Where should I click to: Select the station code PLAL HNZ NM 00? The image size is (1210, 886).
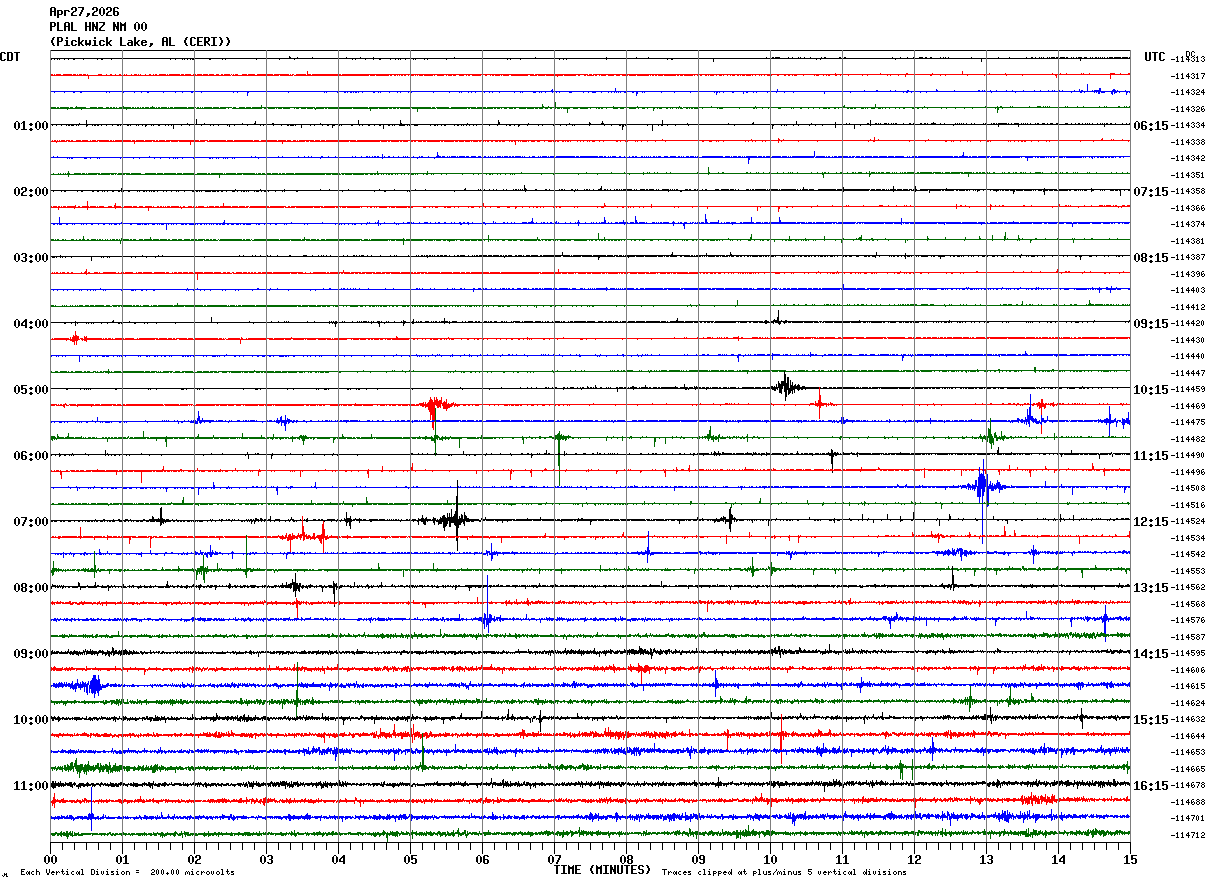point(98,27)
